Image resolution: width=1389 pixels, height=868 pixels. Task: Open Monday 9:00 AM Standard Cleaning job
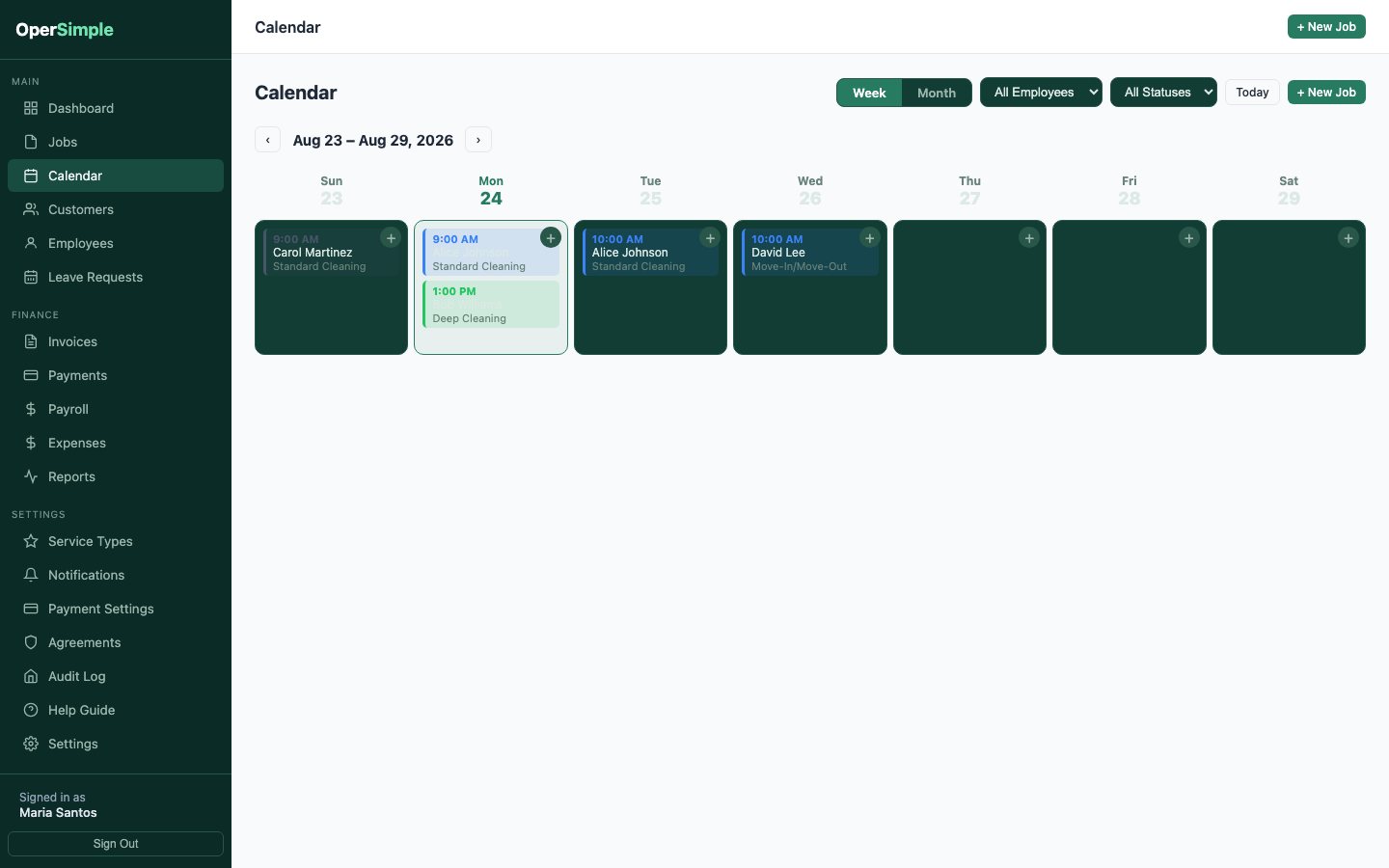[491, 253]
